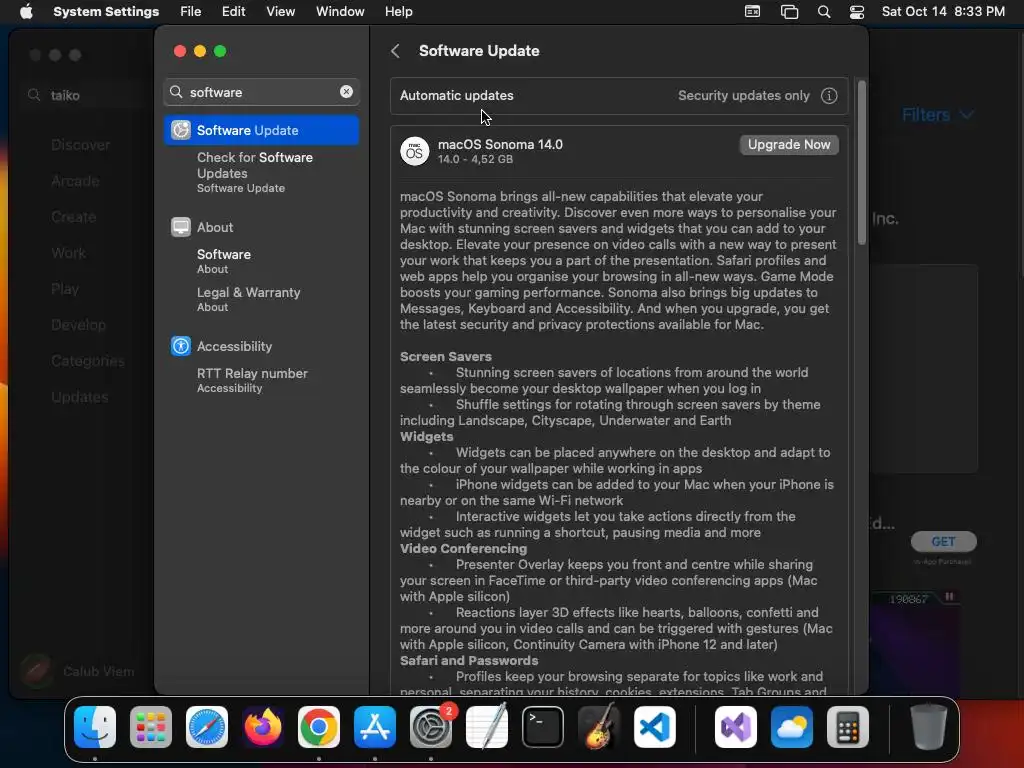Open Launchpad from the Dock

(151, 727)
